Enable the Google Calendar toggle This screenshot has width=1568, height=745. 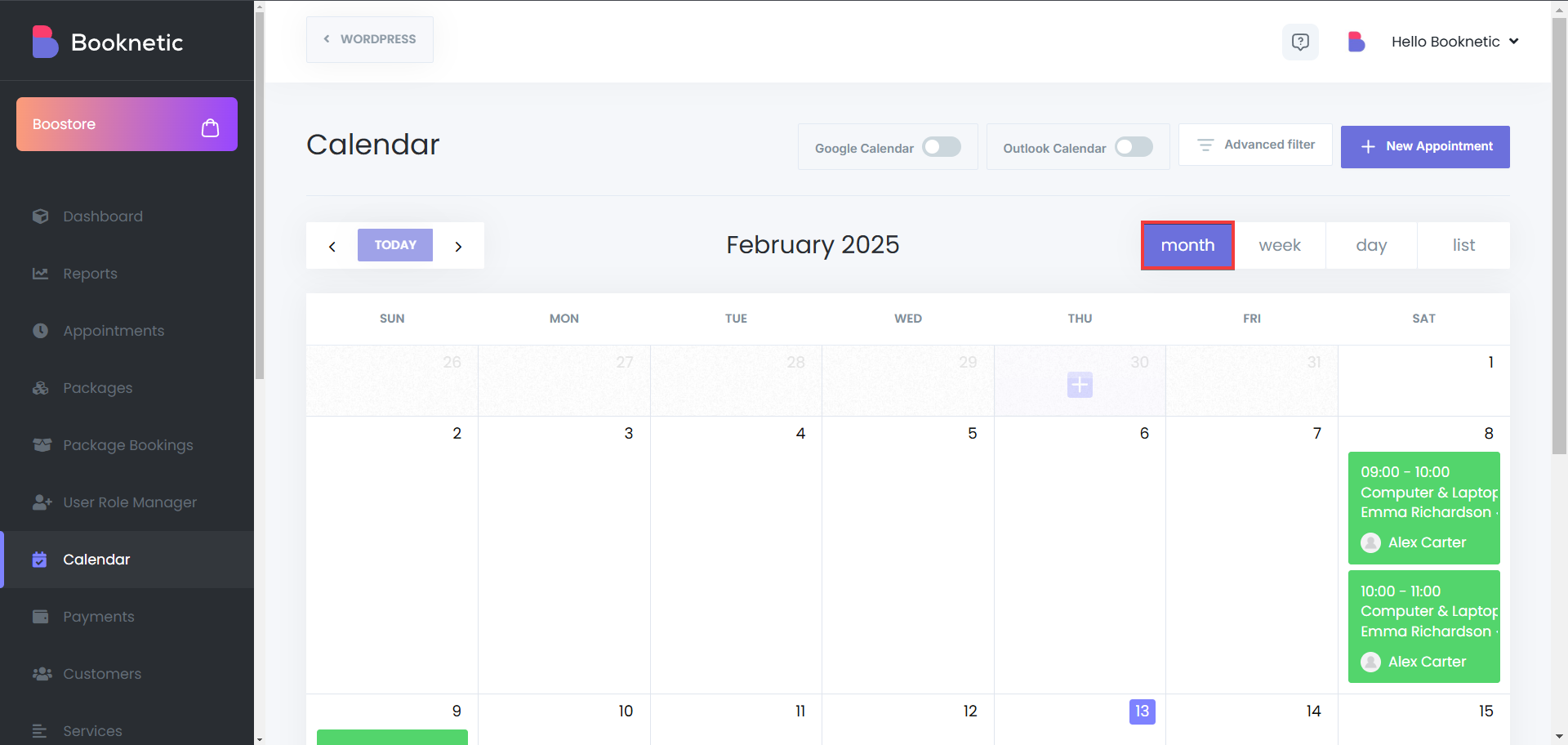pos(942,147)
